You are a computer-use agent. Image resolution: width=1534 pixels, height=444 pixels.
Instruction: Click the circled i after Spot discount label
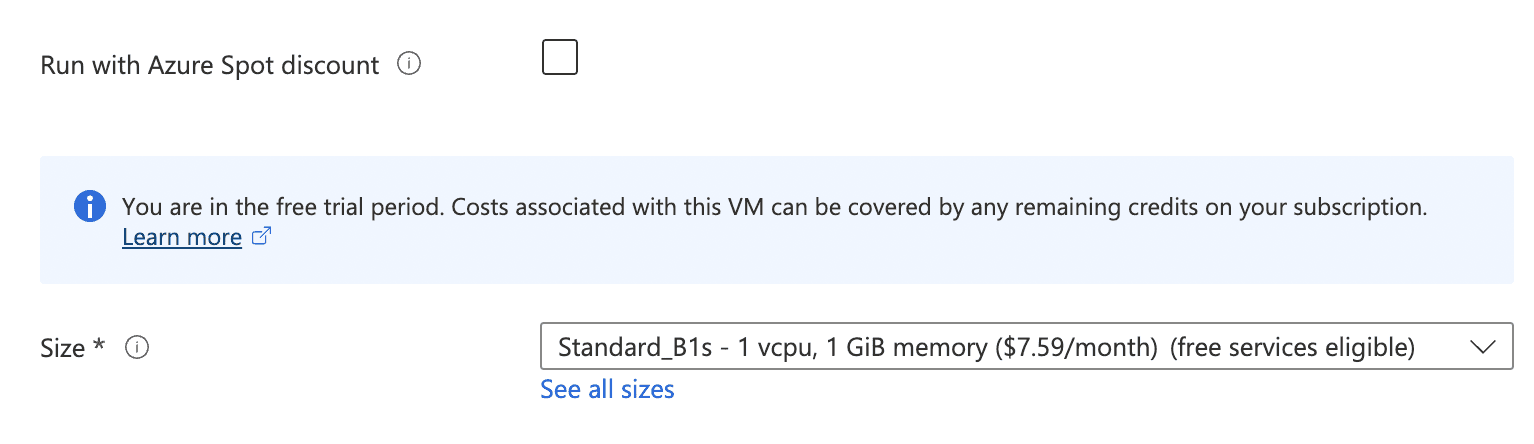click(x=408, y=64)
